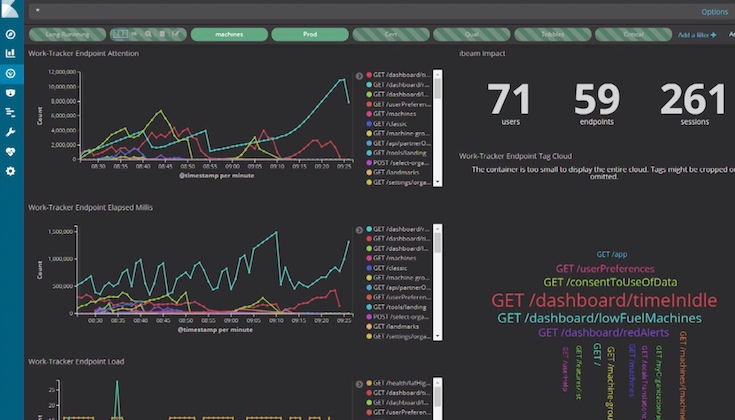This screenshot has width=735, height=420.
Task: Toggle the machines filter pill
Action: 229,34
